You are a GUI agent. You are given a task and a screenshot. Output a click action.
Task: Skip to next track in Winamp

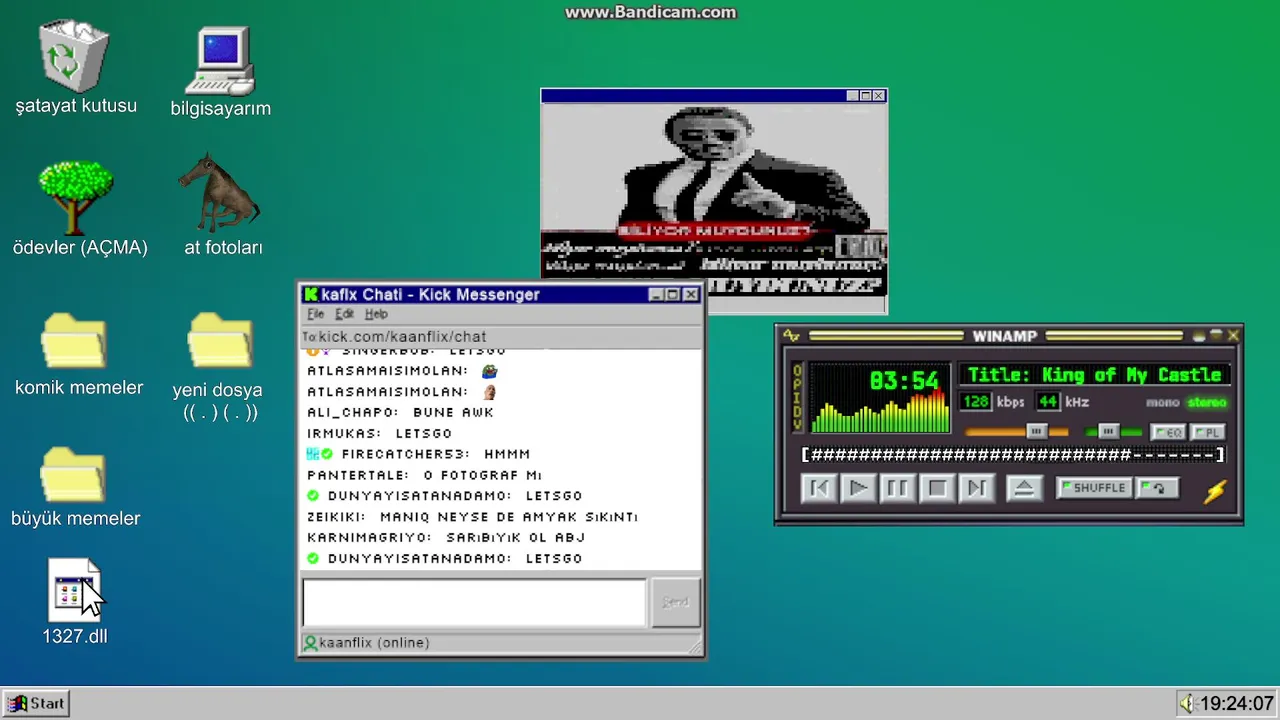pyautogui.click(x=977, y=488)
